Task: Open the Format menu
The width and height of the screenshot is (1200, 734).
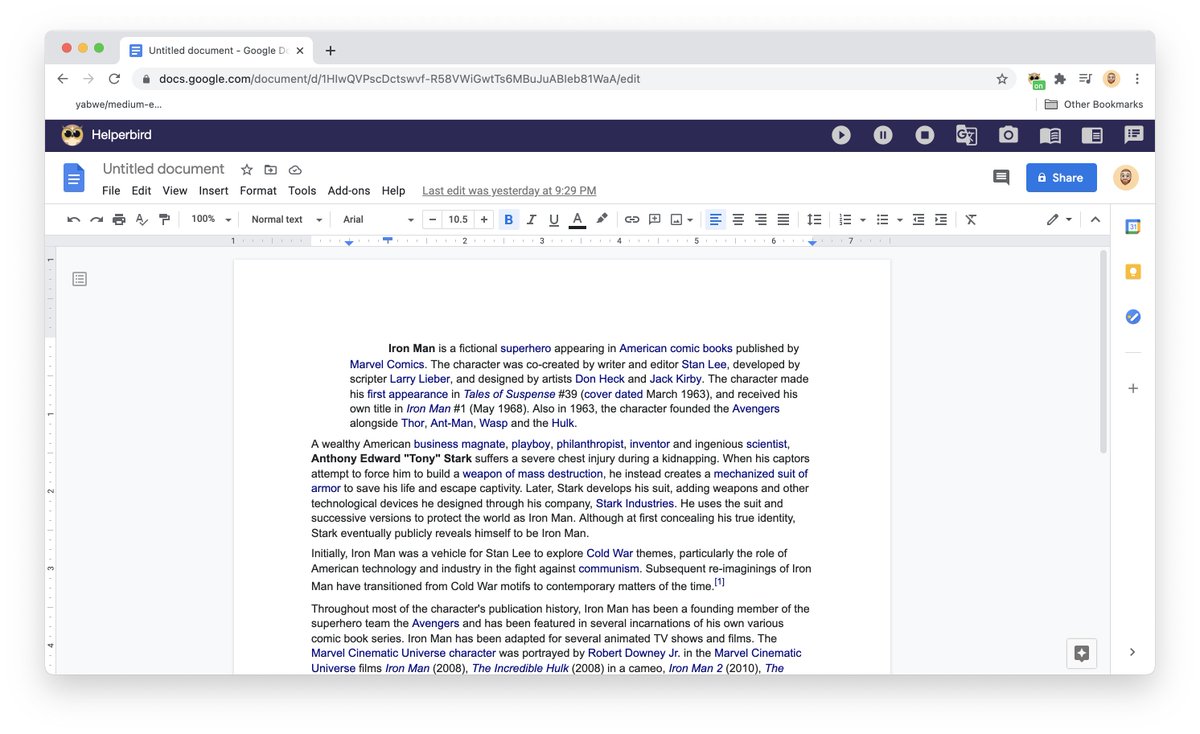Action: coord(258,191)
